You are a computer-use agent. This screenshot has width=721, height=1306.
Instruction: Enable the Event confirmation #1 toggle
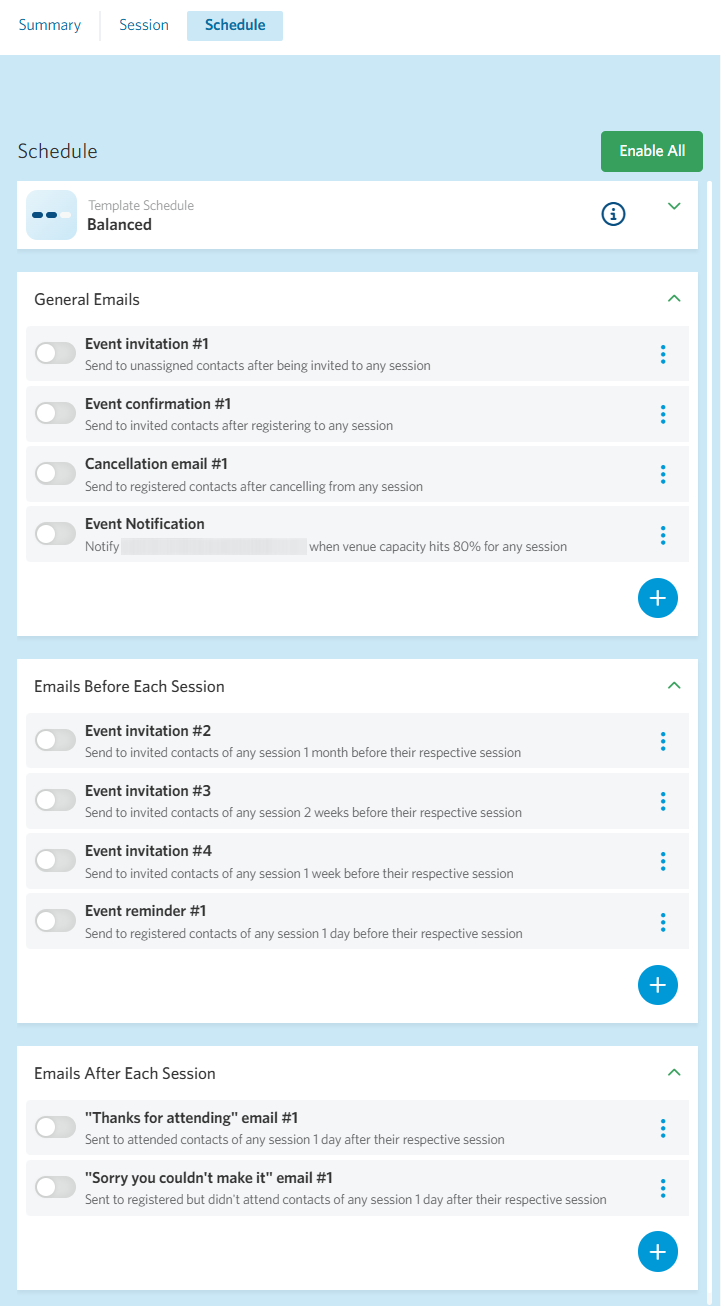[55, 413]
